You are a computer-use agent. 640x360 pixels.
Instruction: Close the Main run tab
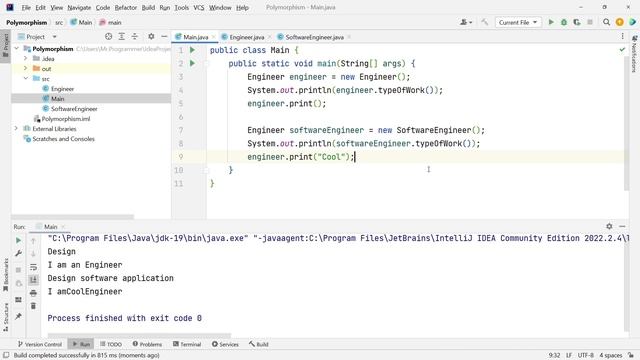pyautogui.click(x=63, y=227)
